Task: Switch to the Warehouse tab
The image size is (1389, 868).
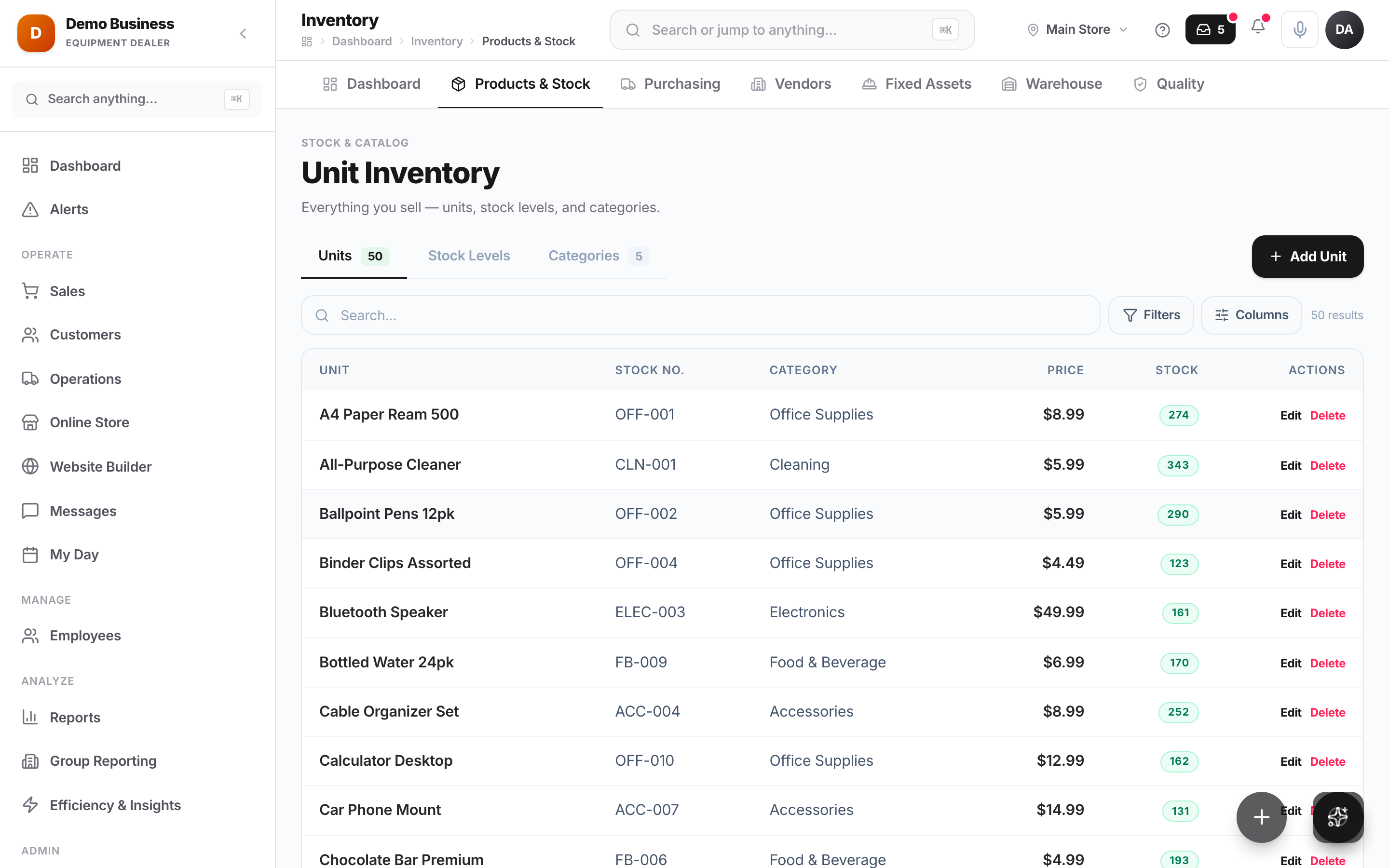Action: pos(1051,84)
